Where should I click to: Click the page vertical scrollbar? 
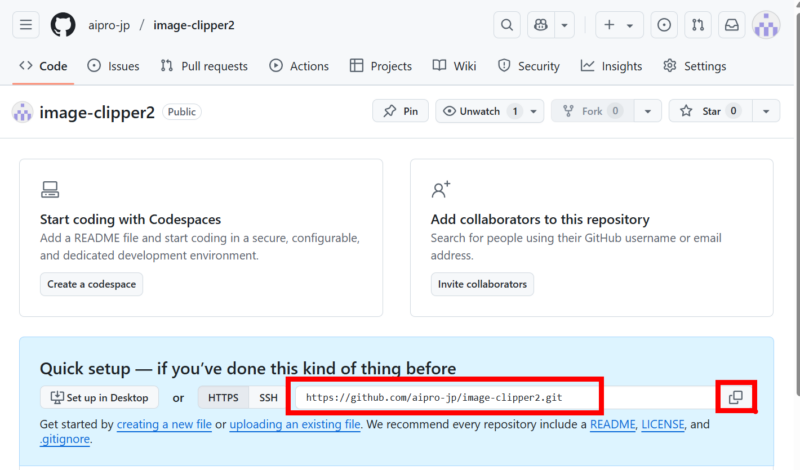tap(797, 204)
